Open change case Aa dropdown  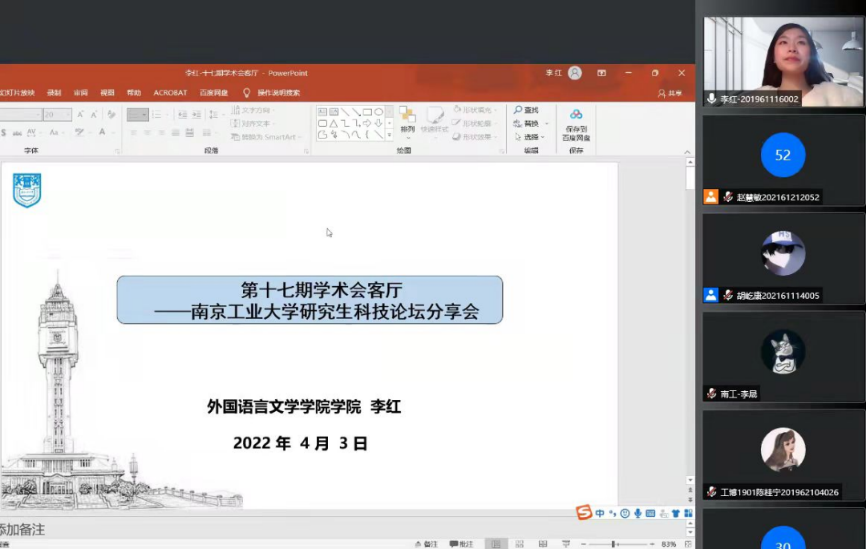[x=55, y=133]
